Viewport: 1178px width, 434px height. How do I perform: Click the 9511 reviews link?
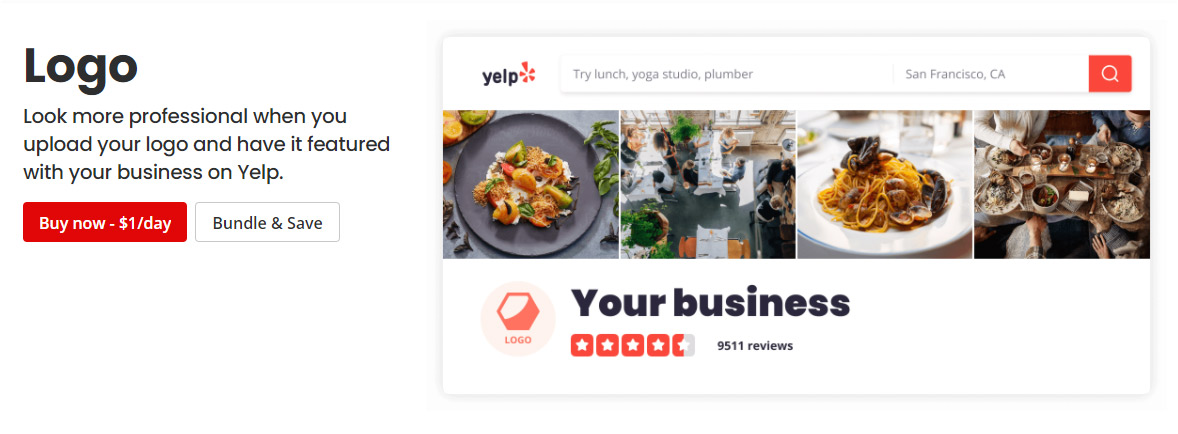(x=755, y=346)
